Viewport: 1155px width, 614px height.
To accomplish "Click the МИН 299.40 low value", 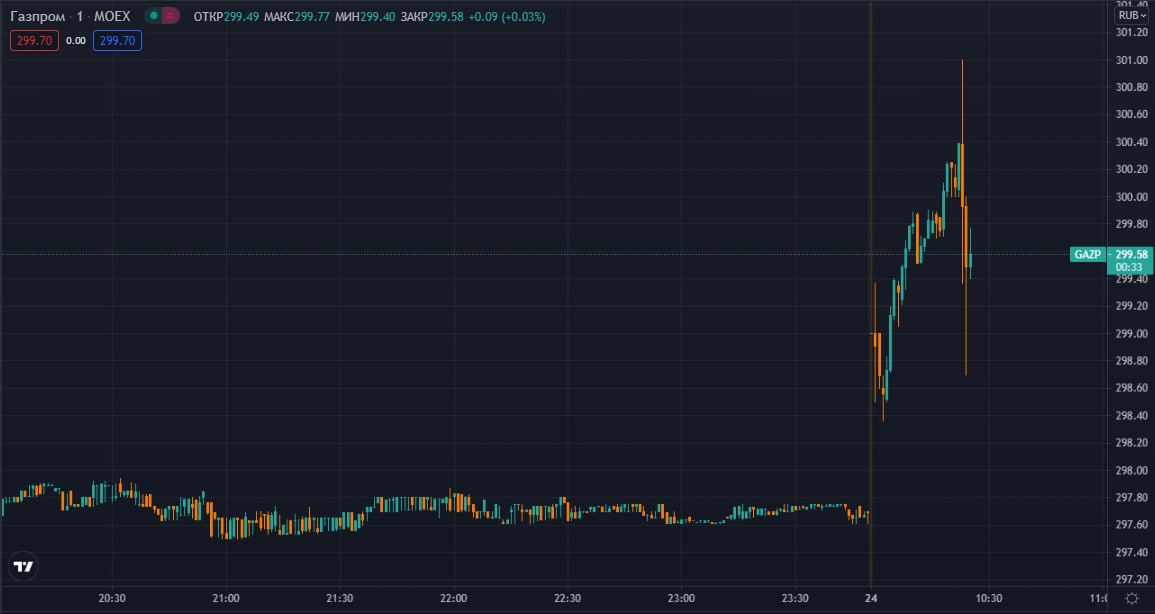I will pos(365,16).
